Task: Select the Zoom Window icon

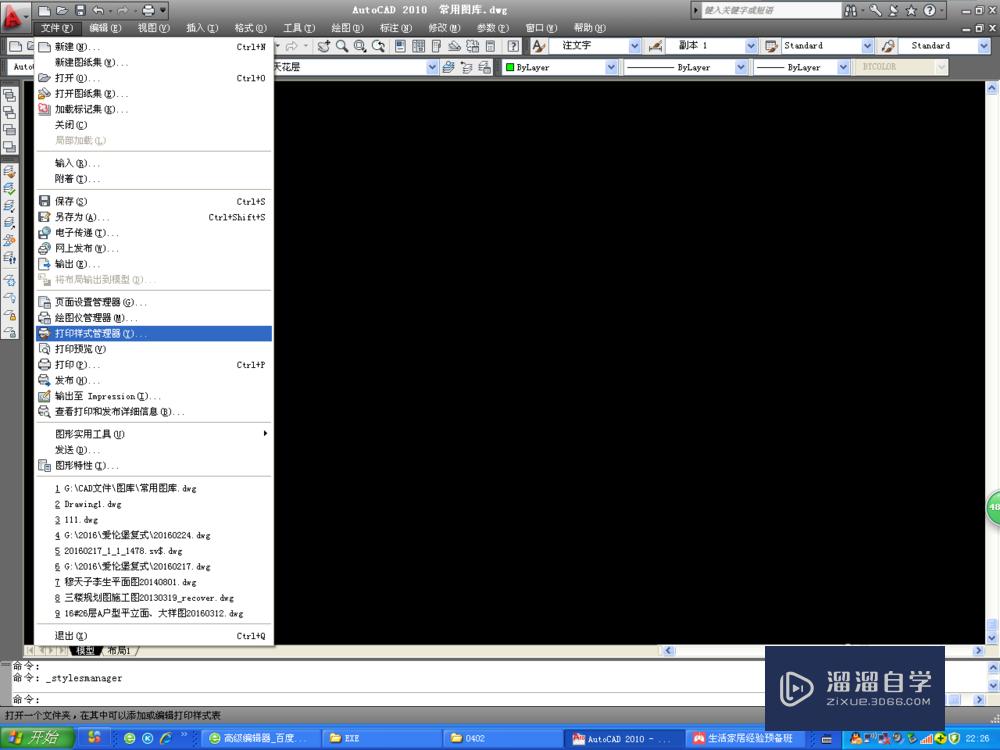Action: (360, 46)
